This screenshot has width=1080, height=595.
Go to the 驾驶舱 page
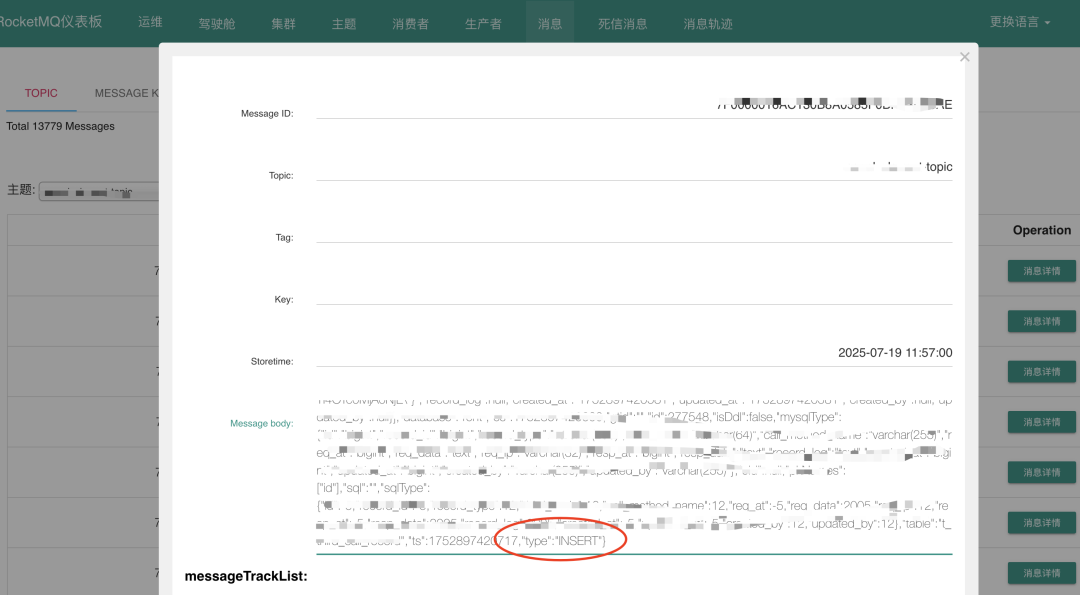pos(217,23)
